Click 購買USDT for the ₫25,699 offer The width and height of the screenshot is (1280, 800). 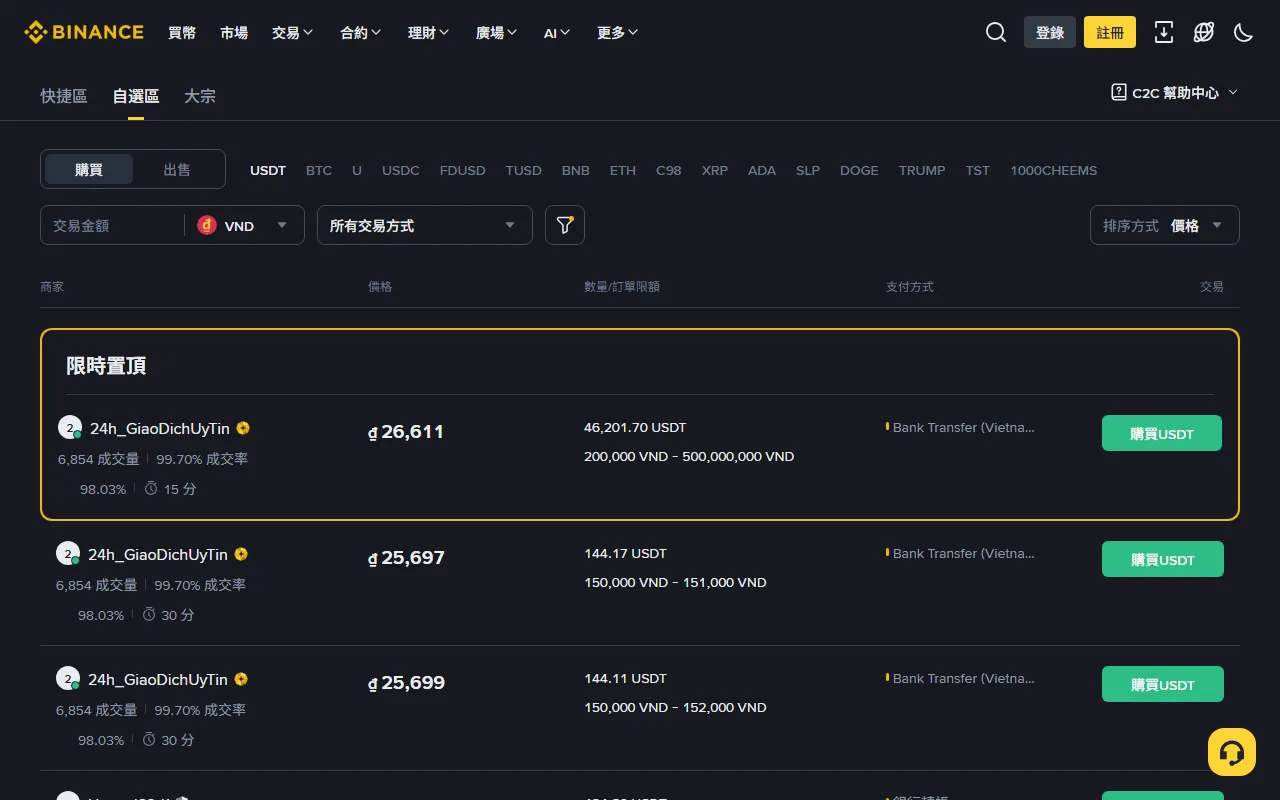pyautogui.click(x=1163, y=684)
